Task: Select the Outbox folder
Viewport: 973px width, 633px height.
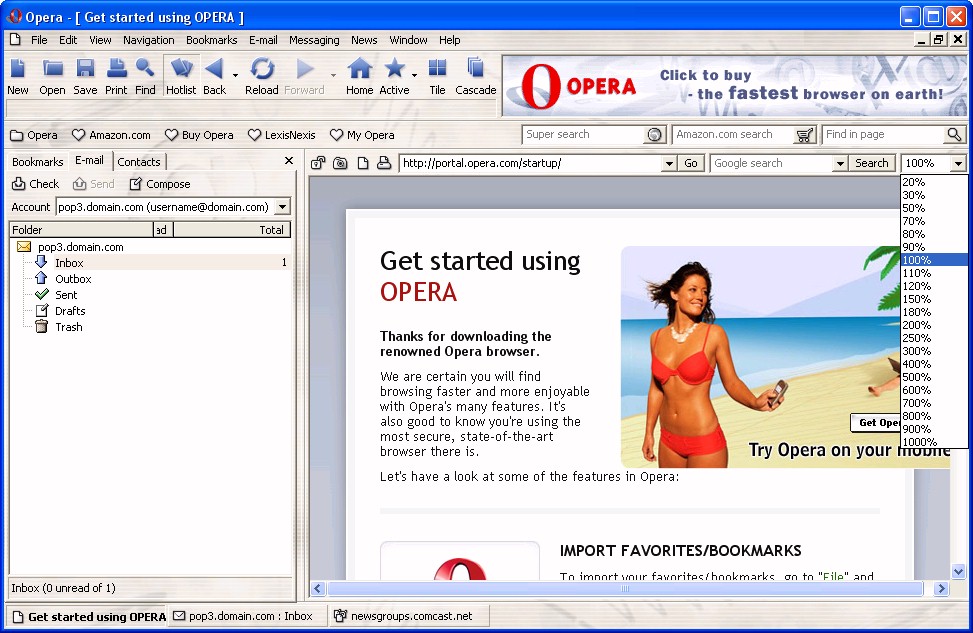Action: 73,279
